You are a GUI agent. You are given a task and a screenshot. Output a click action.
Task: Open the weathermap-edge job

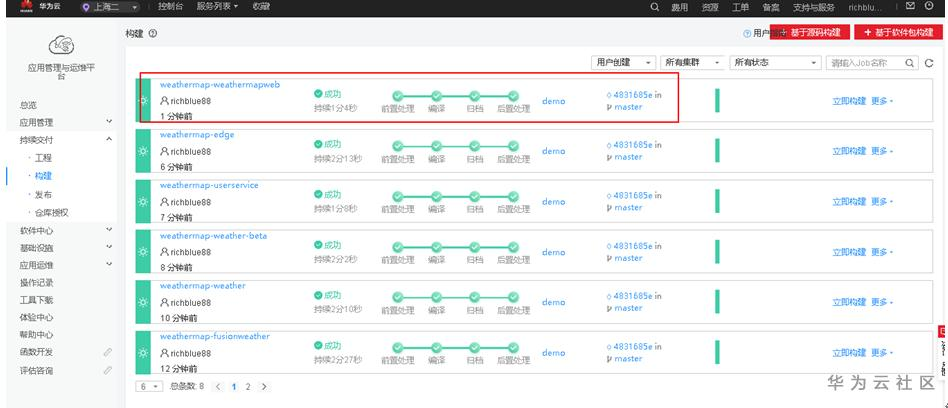pyautogui.click(x=196, y=135)
